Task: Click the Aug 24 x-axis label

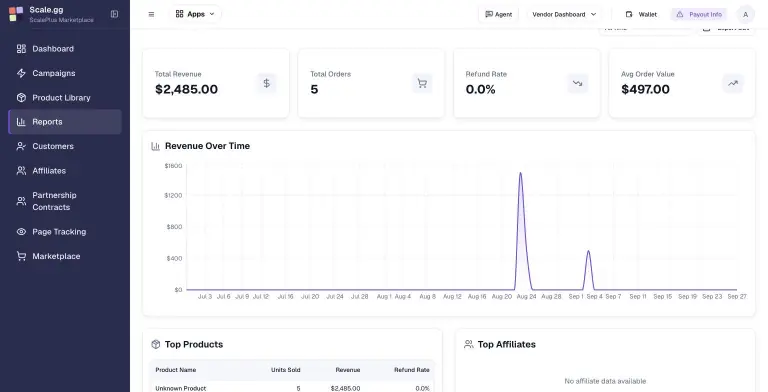Action: 527,296
